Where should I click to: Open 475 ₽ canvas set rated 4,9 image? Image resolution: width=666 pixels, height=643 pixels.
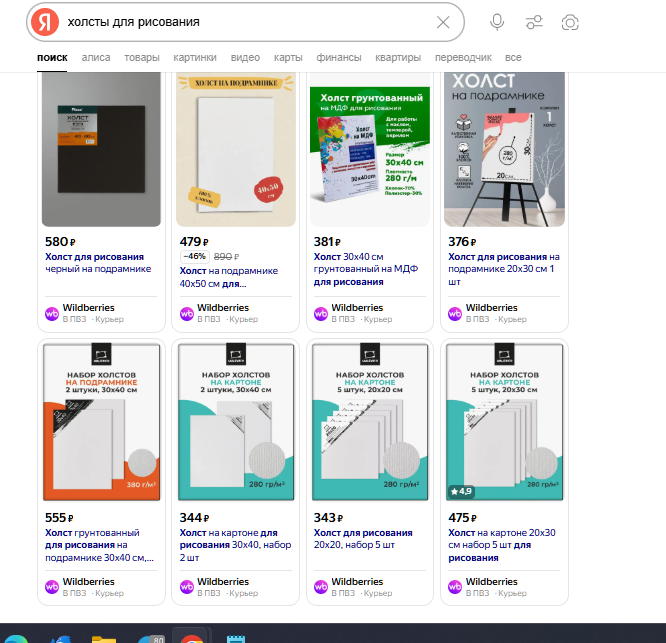tap(503, 421)
